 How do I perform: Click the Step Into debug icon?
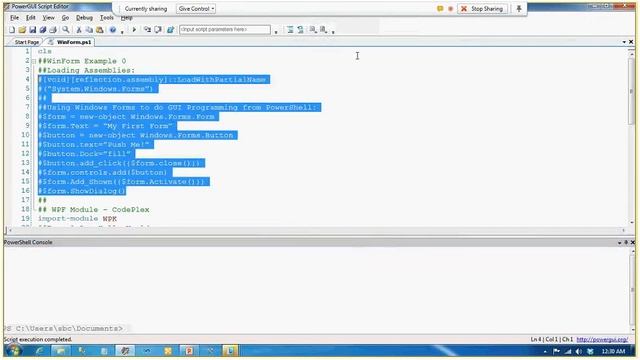(147, 30)
